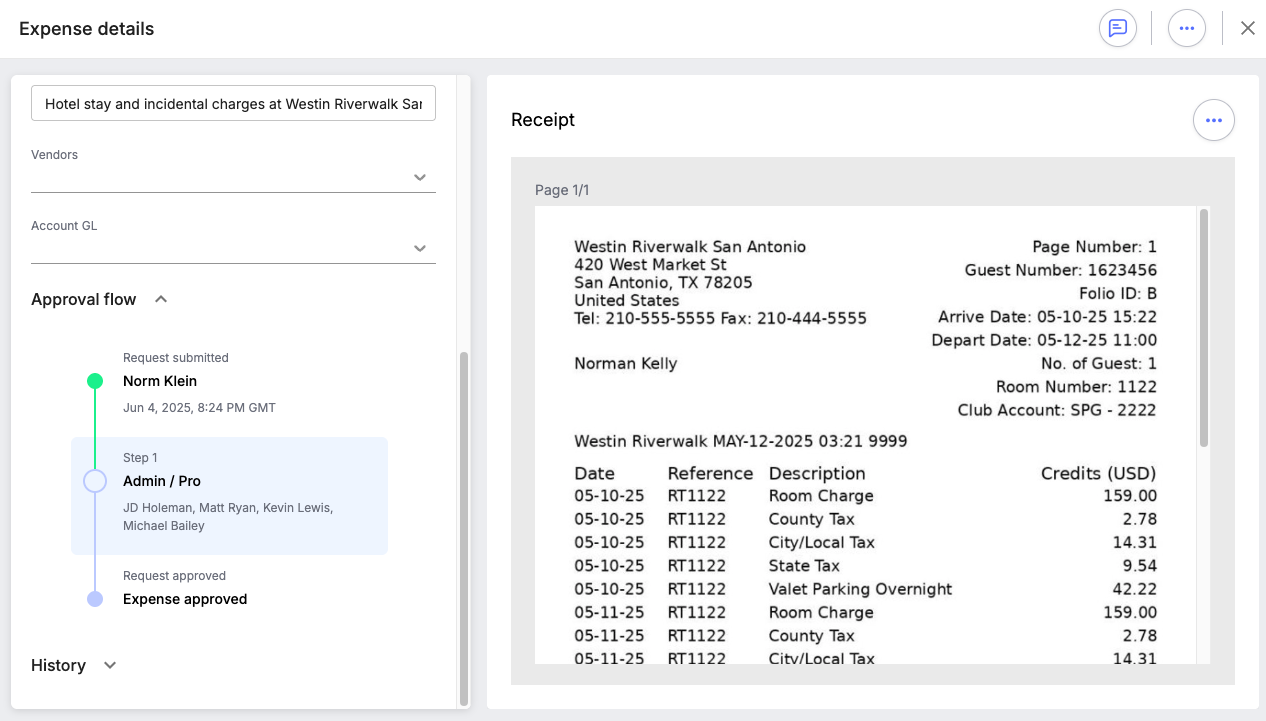Click the 420 West Market St address

tap(651, 265)
